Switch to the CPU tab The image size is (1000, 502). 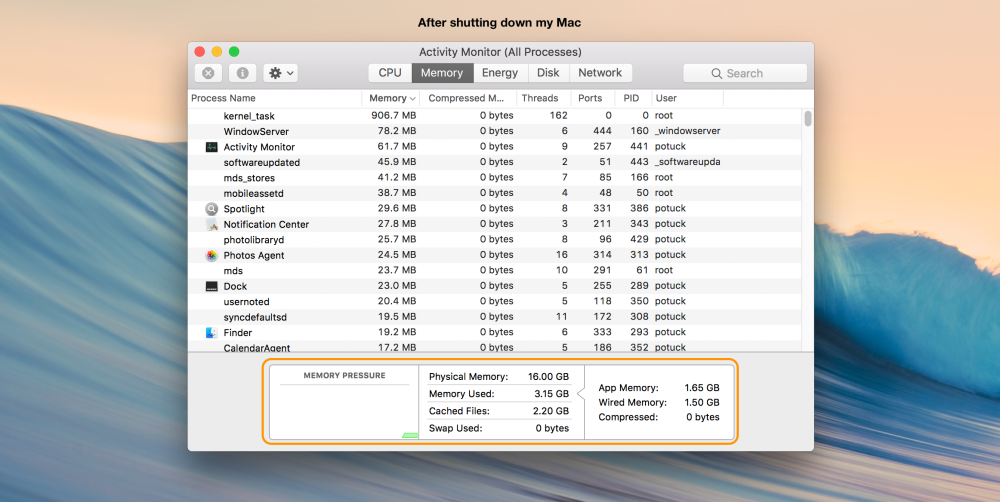390,73
